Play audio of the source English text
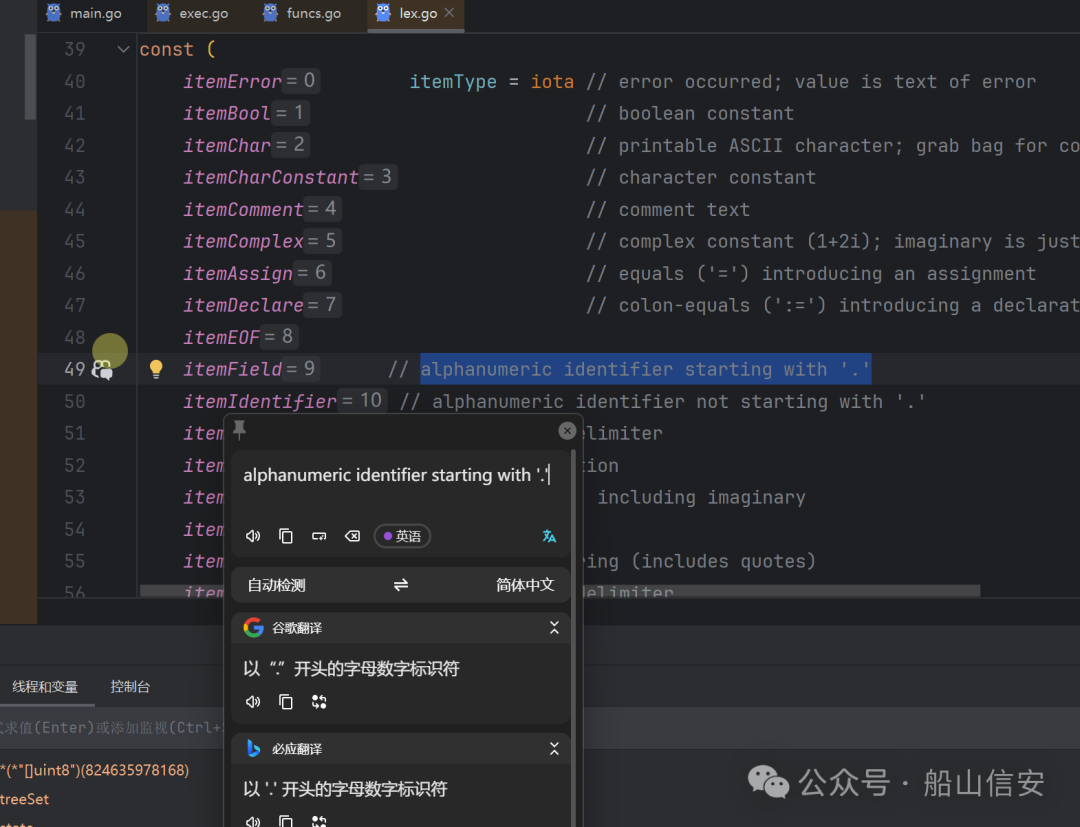1080x827 pixels. pyautogui.click(x=253, y=536)
